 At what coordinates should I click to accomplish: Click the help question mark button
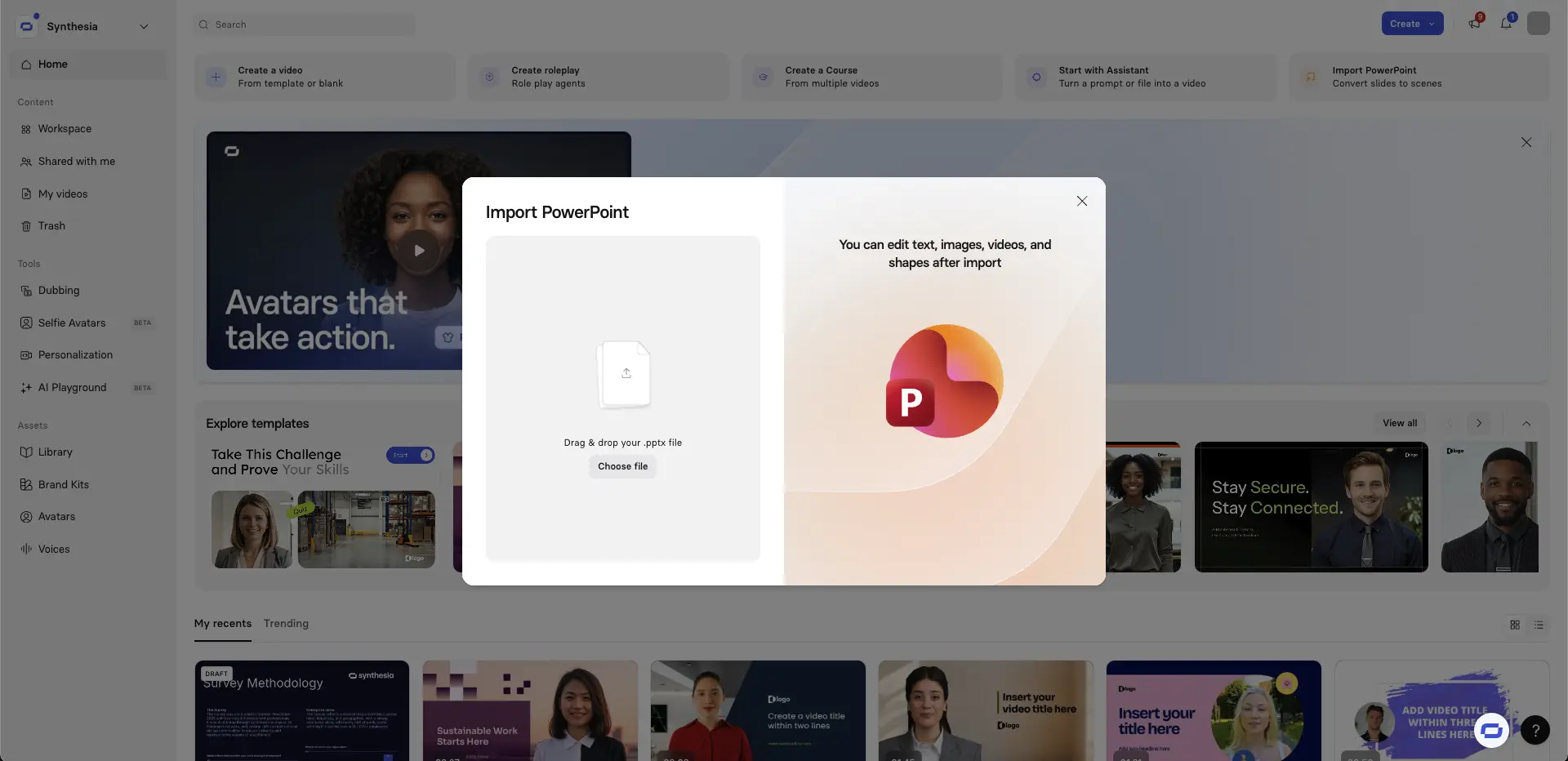(x=1535, y=730)
